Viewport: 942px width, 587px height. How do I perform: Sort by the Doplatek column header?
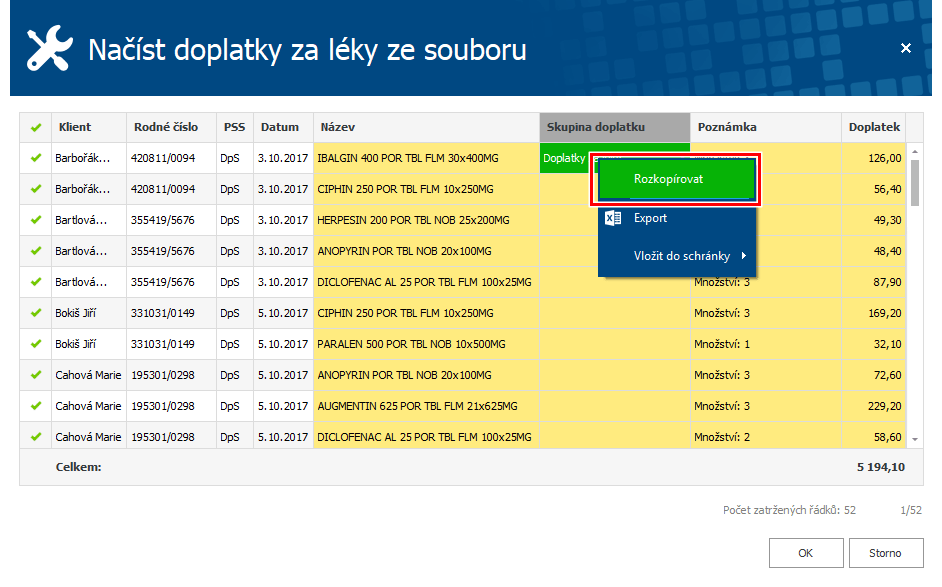click(x=874, y=127)
